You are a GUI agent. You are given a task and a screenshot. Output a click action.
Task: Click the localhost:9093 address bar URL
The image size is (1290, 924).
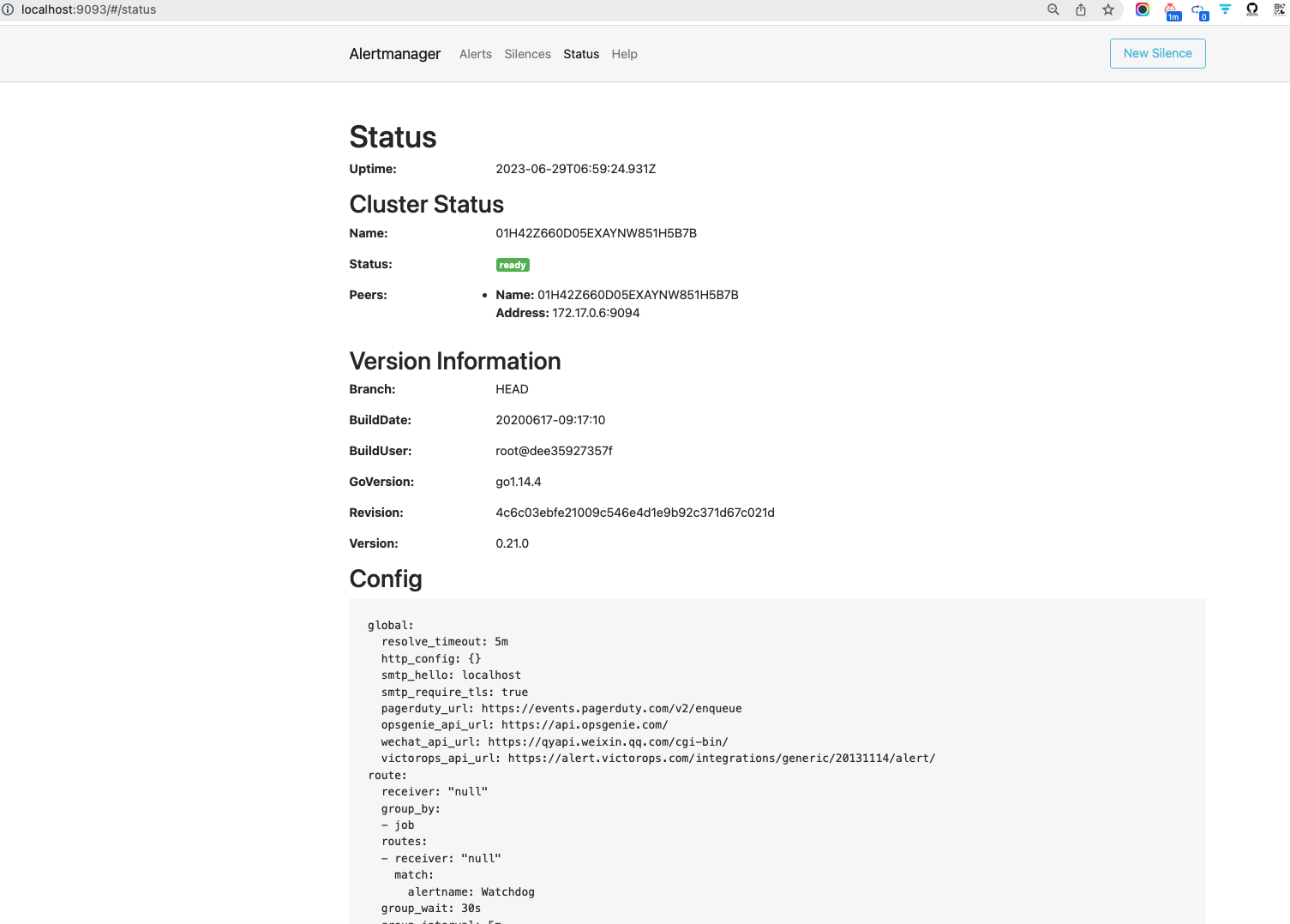click(x=88, y=9)
